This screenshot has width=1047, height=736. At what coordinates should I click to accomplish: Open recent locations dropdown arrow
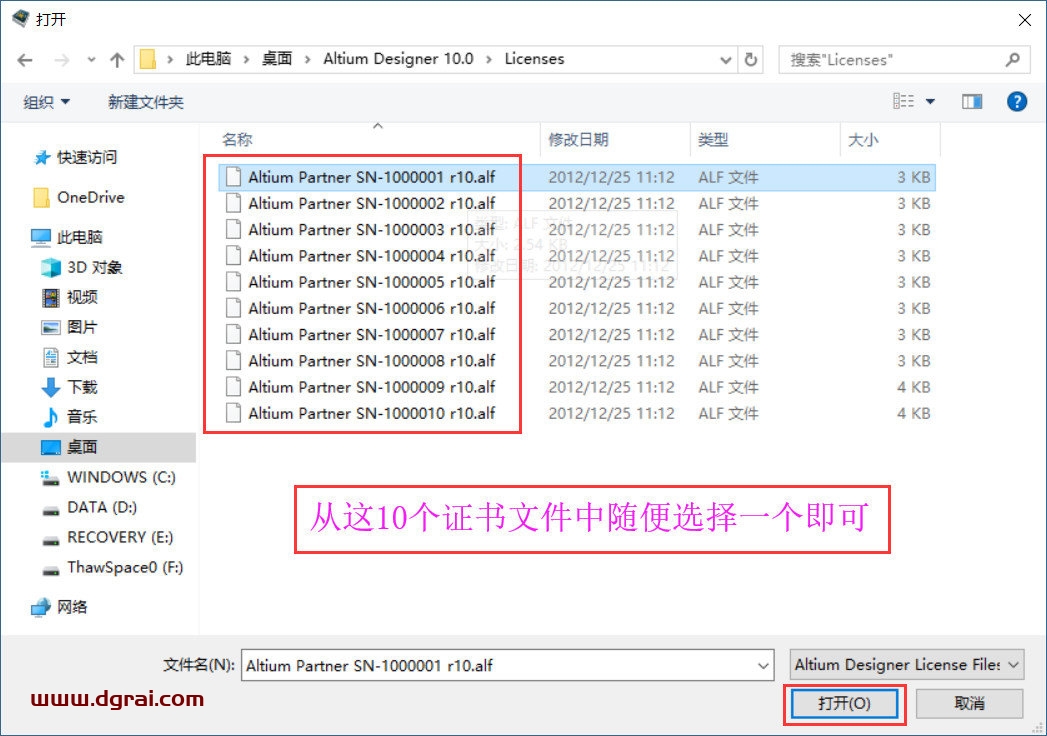(x=91, y=60)
